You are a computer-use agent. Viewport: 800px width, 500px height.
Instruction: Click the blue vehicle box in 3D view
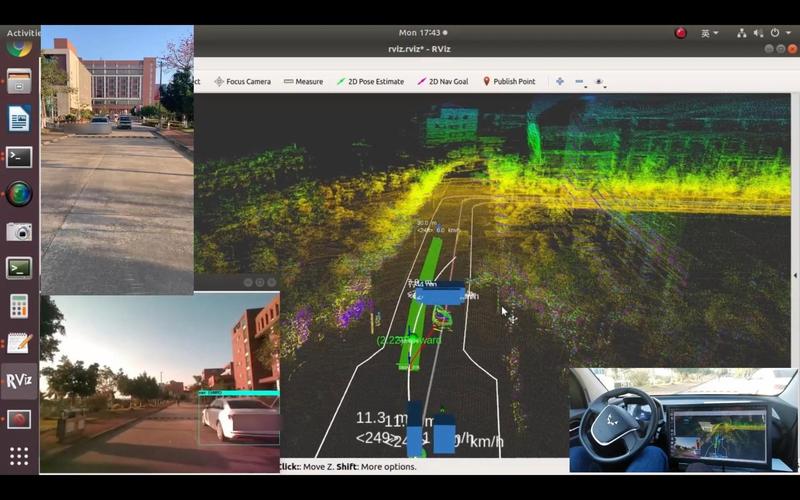(439, 294)
